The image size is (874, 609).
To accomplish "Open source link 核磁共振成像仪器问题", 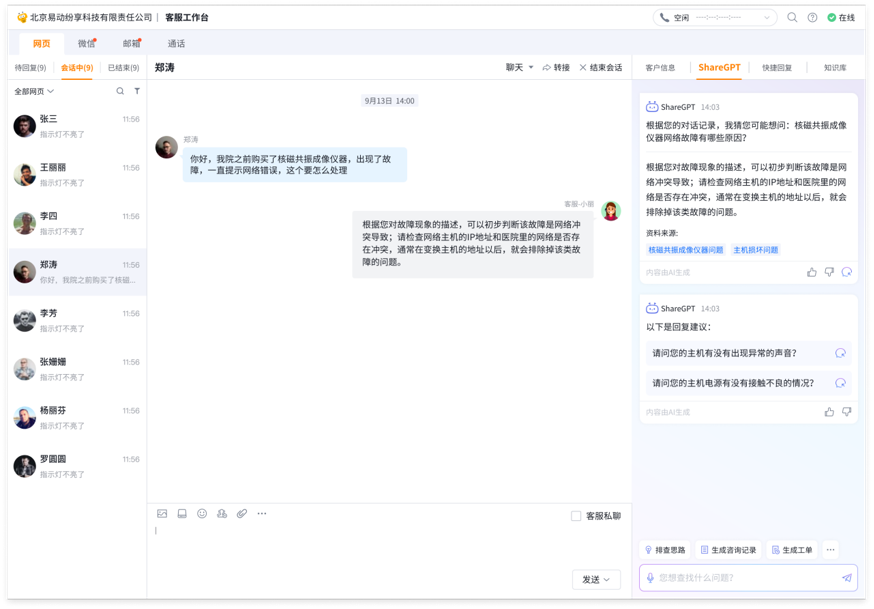I will 686,250.
